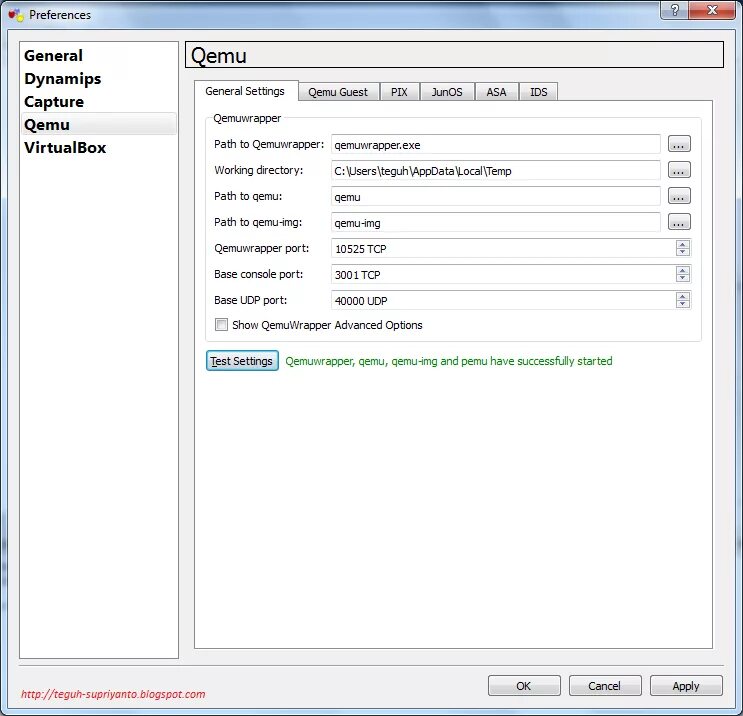Decrease the Base UDP port value

pyautogui.click(x=682, y=304)
